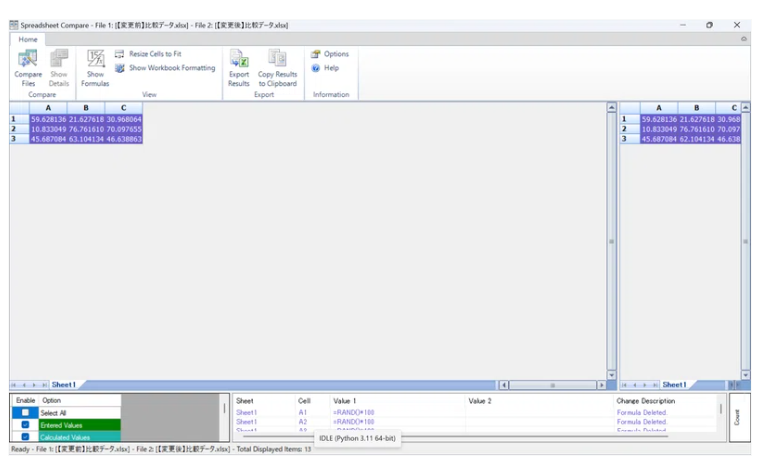Screen dimensions: 767x458
Task: Click right pane scroll down arrow
Action: coord(745,375)
